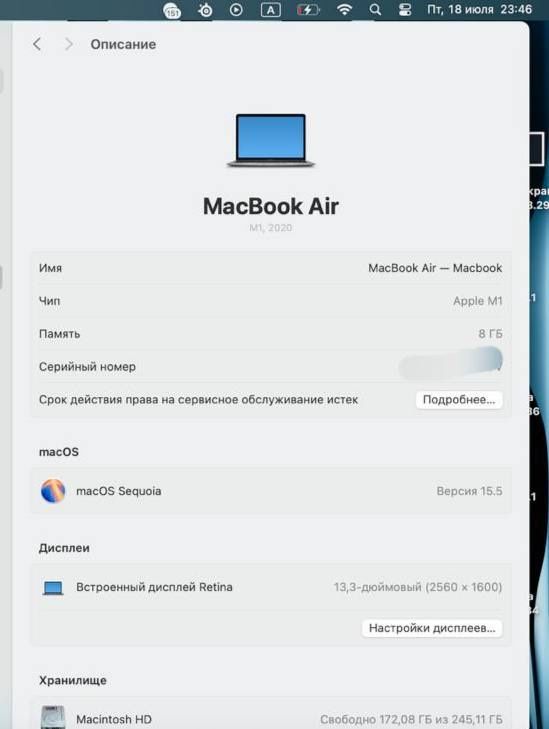
Task: Click the 'Подробнее…' service coverage button
Action: coord(459,400)
